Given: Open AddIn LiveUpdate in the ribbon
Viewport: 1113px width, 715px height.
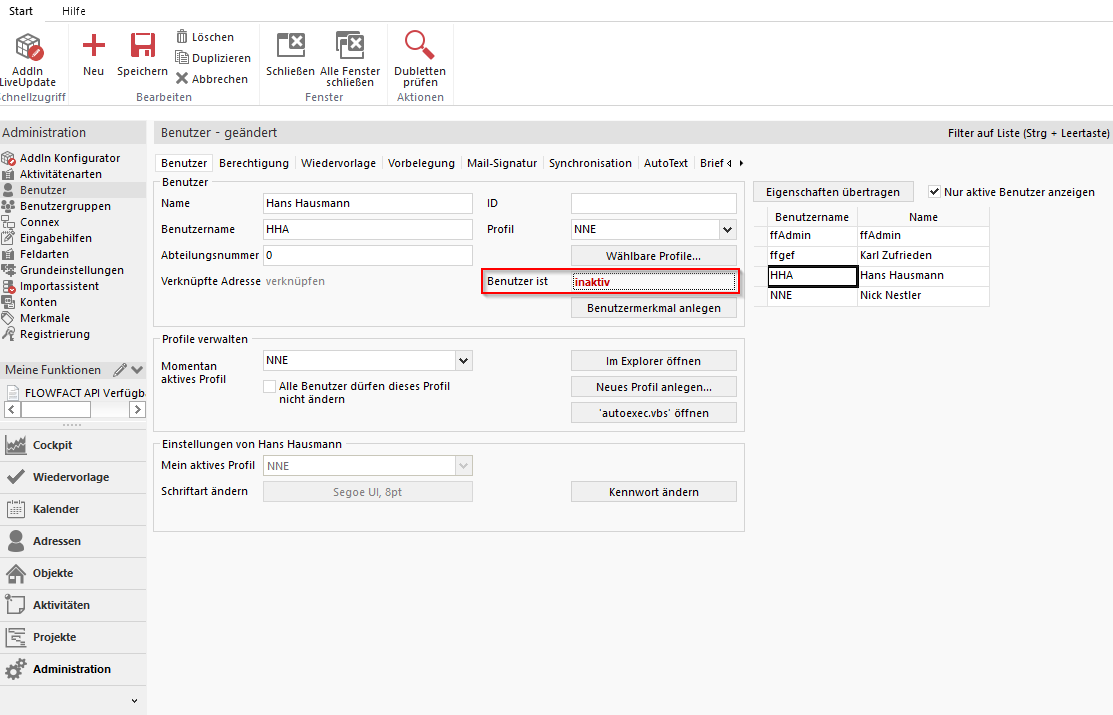Looking at the screenshot, I should point(28,48).
